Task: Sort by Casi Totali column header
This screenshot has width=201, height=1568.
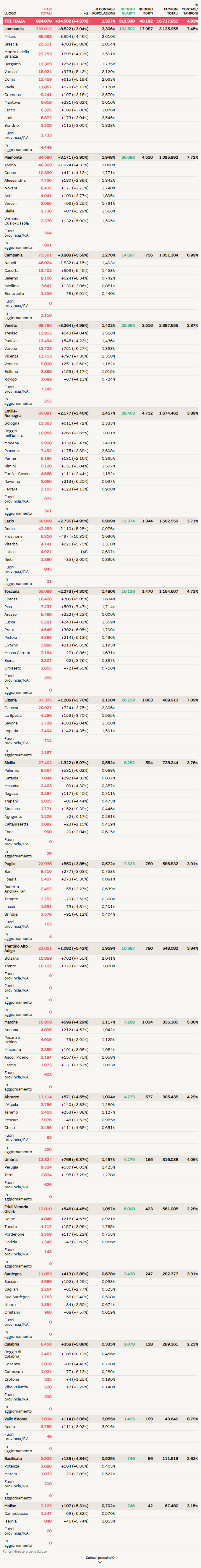Action: [46, 12]
